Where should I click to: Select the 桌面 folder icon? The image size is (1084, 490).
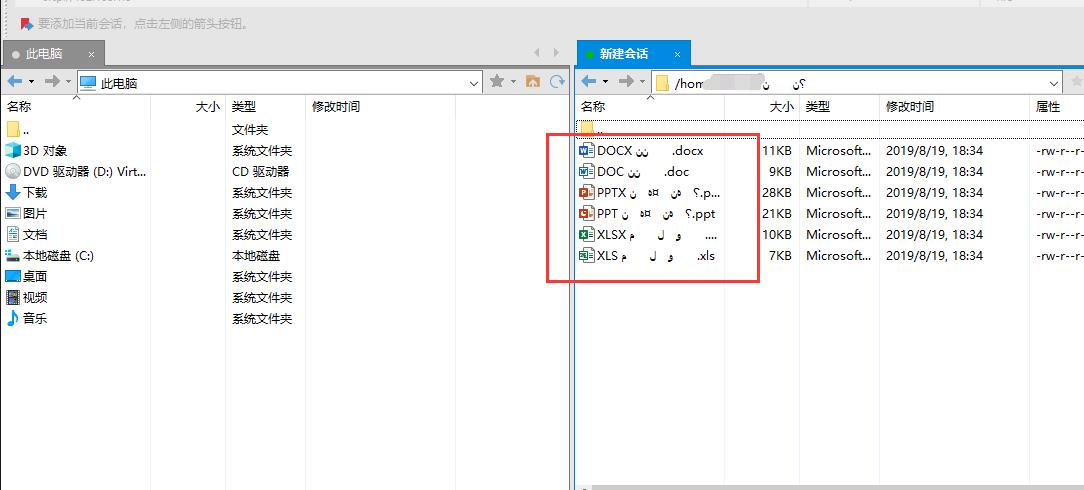12,276
